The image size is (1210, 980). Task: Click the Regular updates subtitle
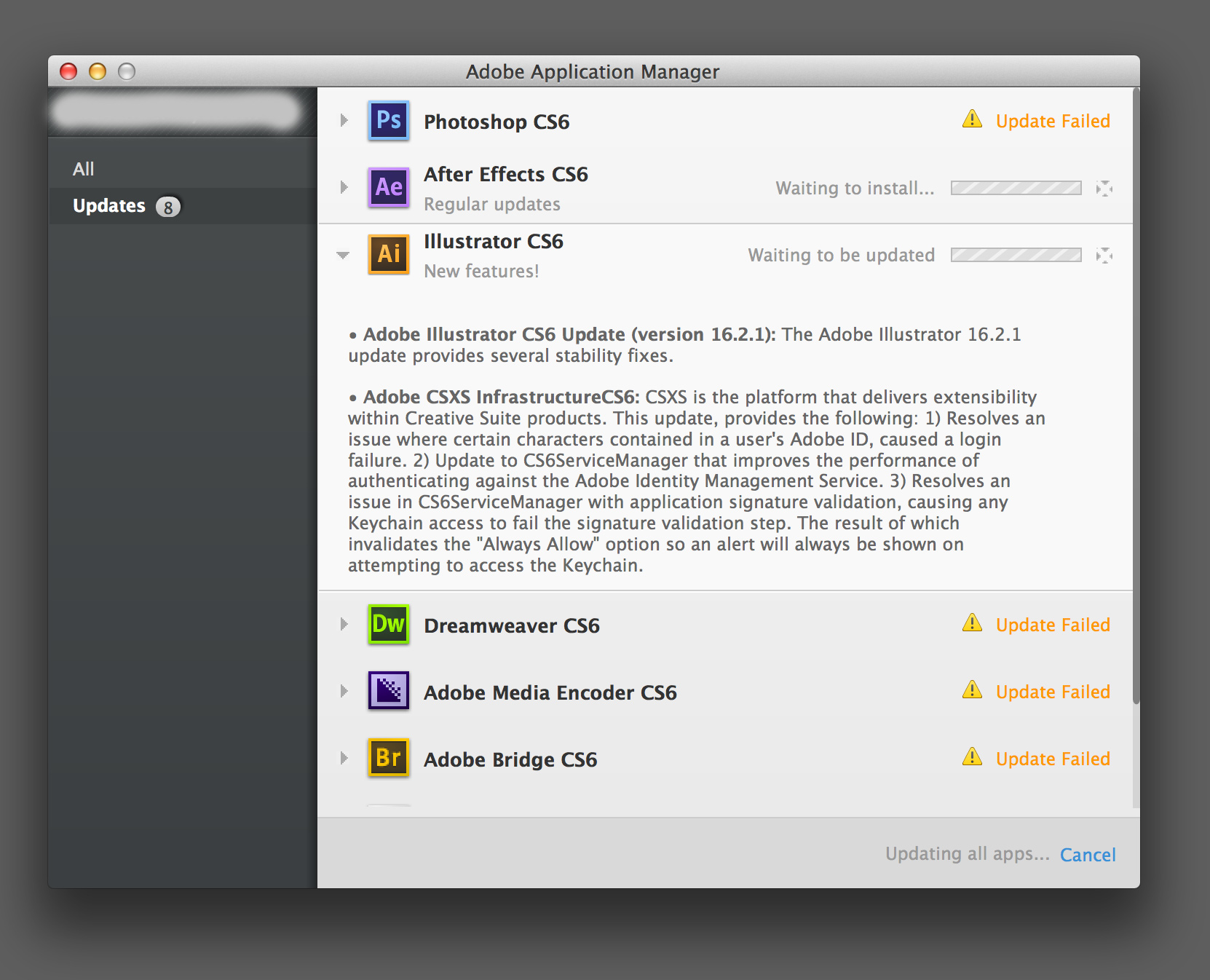click(x=492, y=205)
